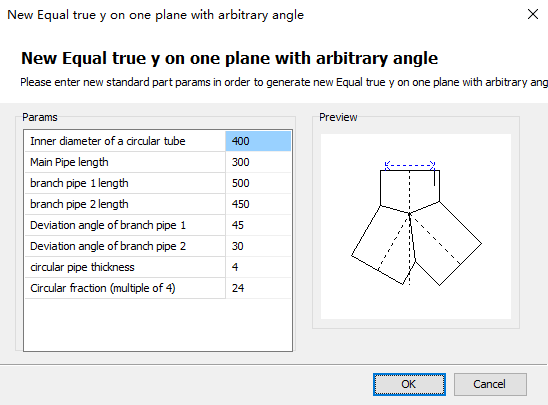The width and height of the screenshot is (548, 405).
Task: Click the blue dashed dimension arrow in preview
Action: (x=410, y=165)
